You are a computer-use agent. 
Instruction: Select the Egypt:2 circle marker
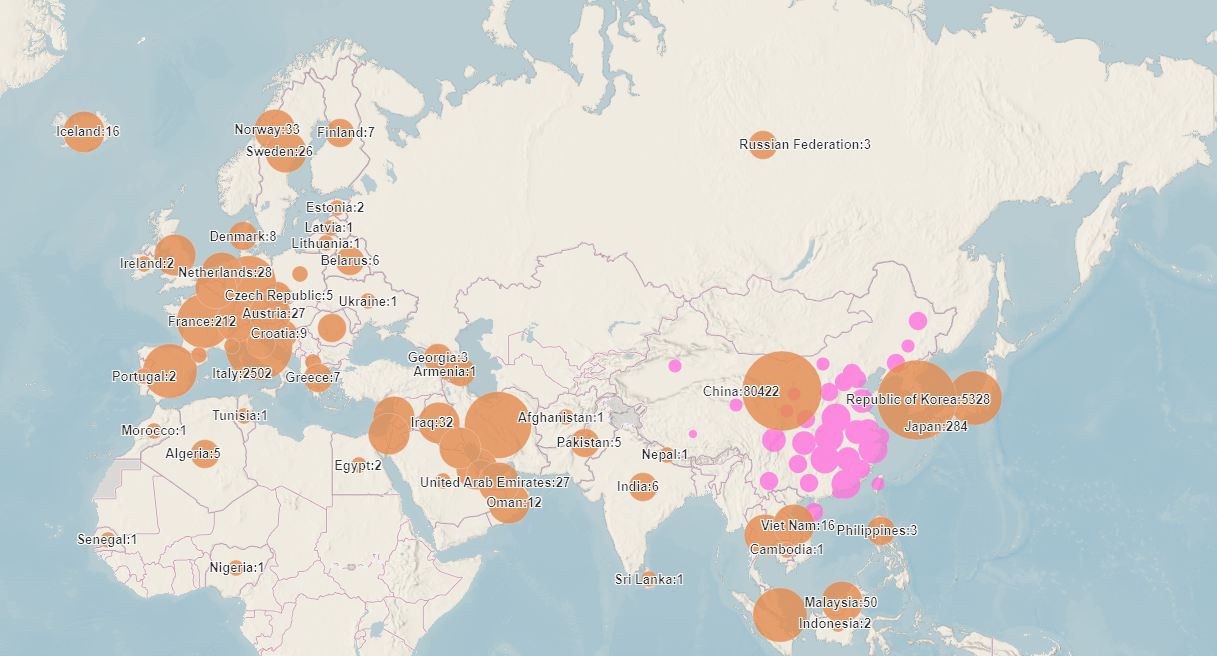click(x=359, y=465)
